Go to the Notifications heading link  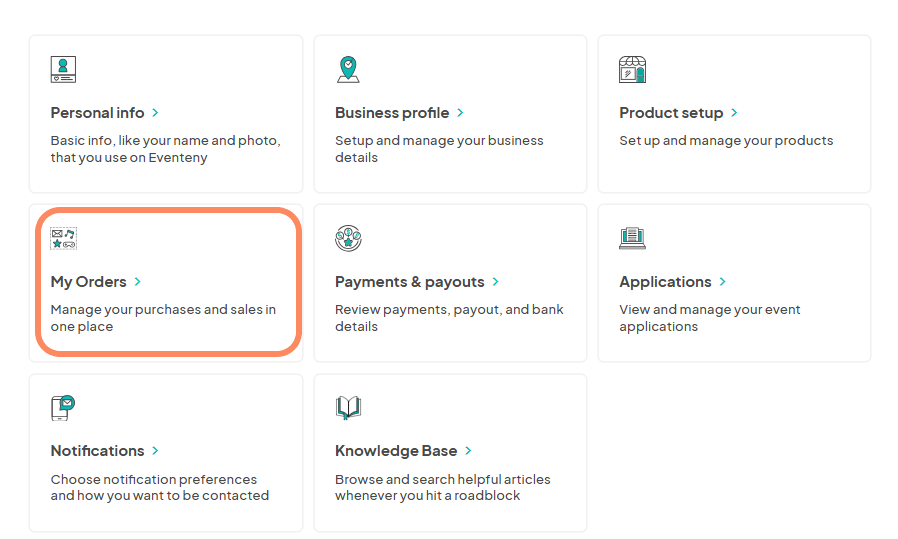pos(97,451)
